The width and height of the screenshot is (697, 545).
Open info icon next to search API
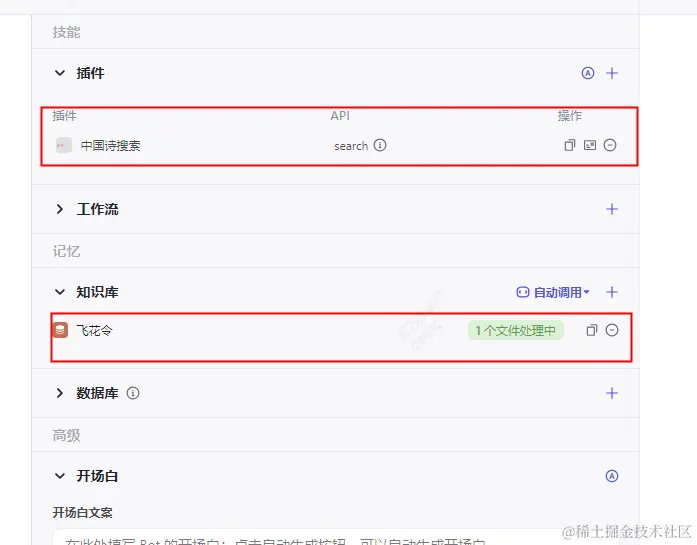tap(380, 145)
